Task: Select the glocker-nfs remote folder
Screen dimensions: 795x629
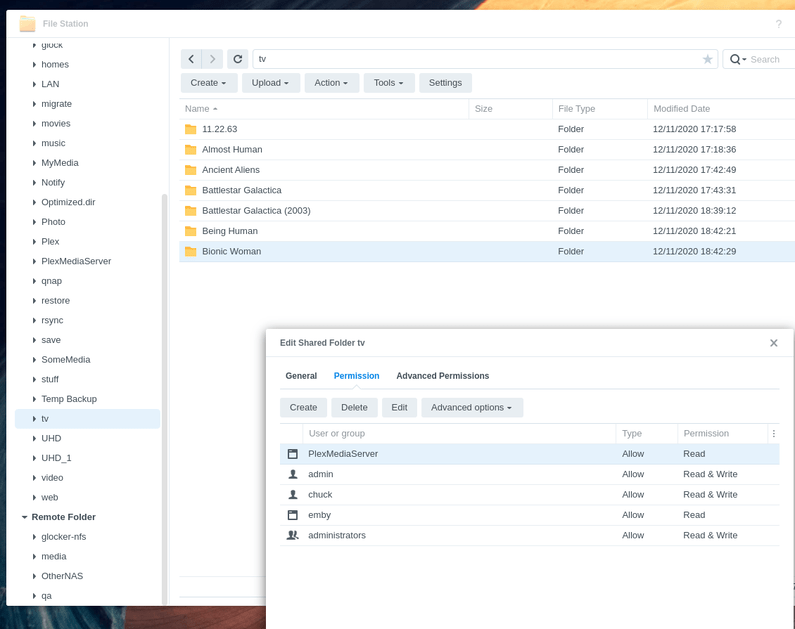Action: tap(64, 537)
